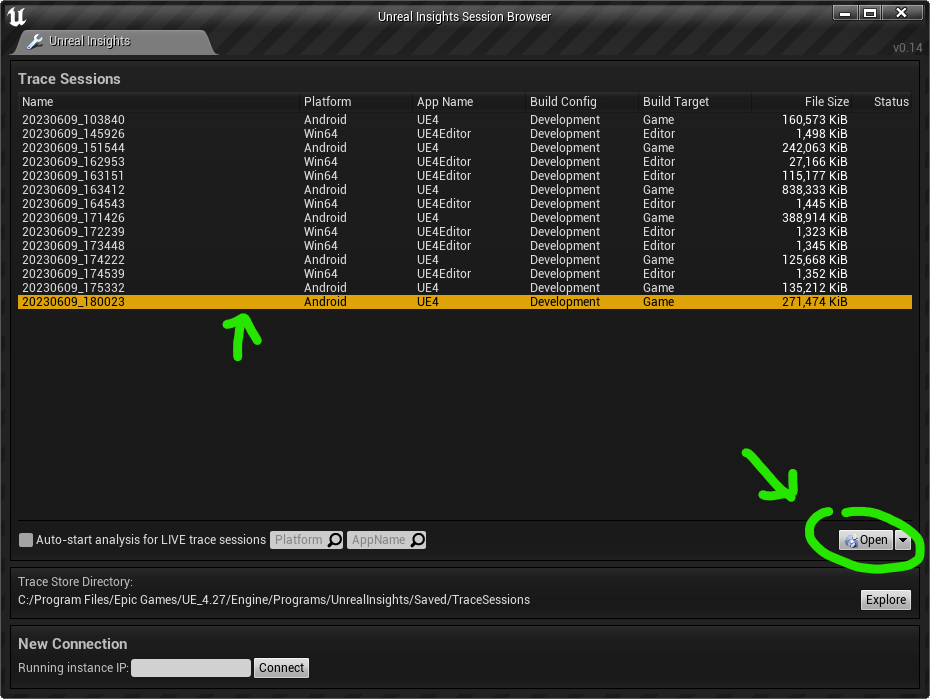Sort by Build Config column header
Viewport: 930px width, 699px height.
click(x=582, y=101)
